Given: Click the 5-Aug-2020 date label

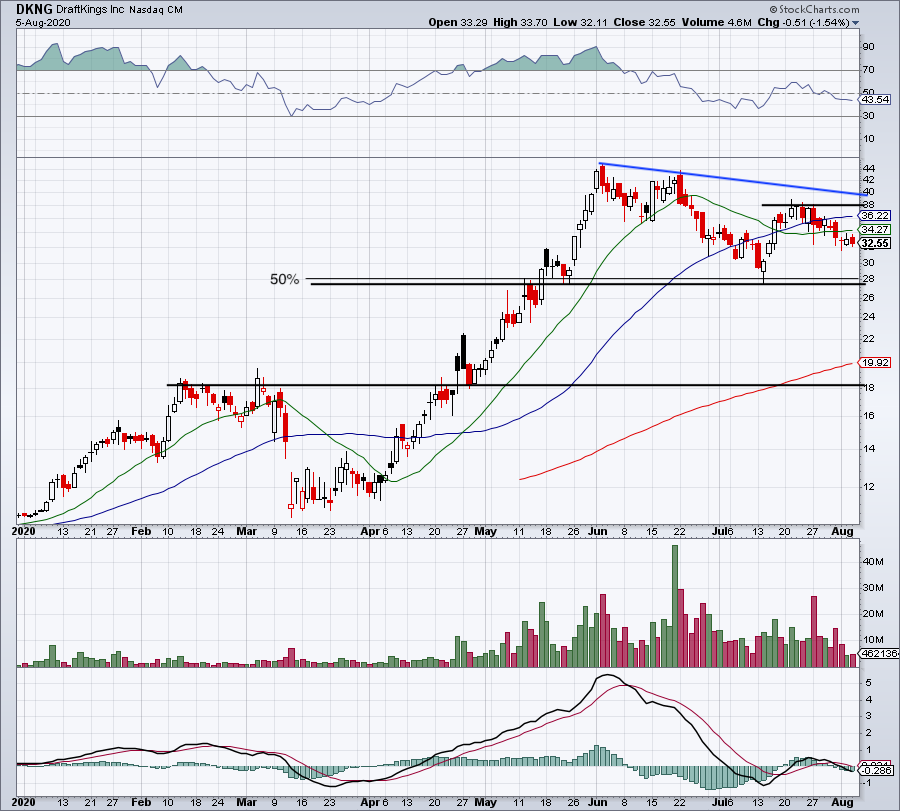Looking at the screenshot, I should pyautogui.click(x=43, y=23).
